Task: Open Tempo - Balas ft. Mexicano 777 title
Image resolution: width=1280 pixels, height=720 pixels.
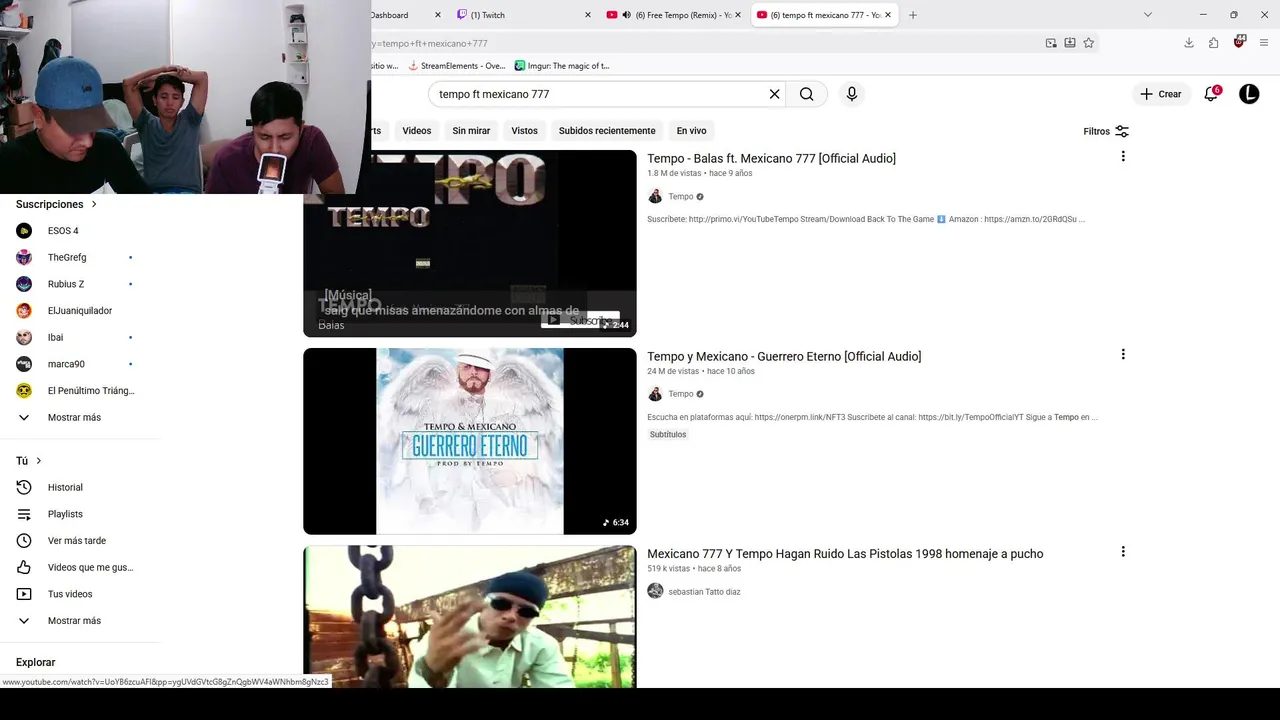Action: (771, 158)
